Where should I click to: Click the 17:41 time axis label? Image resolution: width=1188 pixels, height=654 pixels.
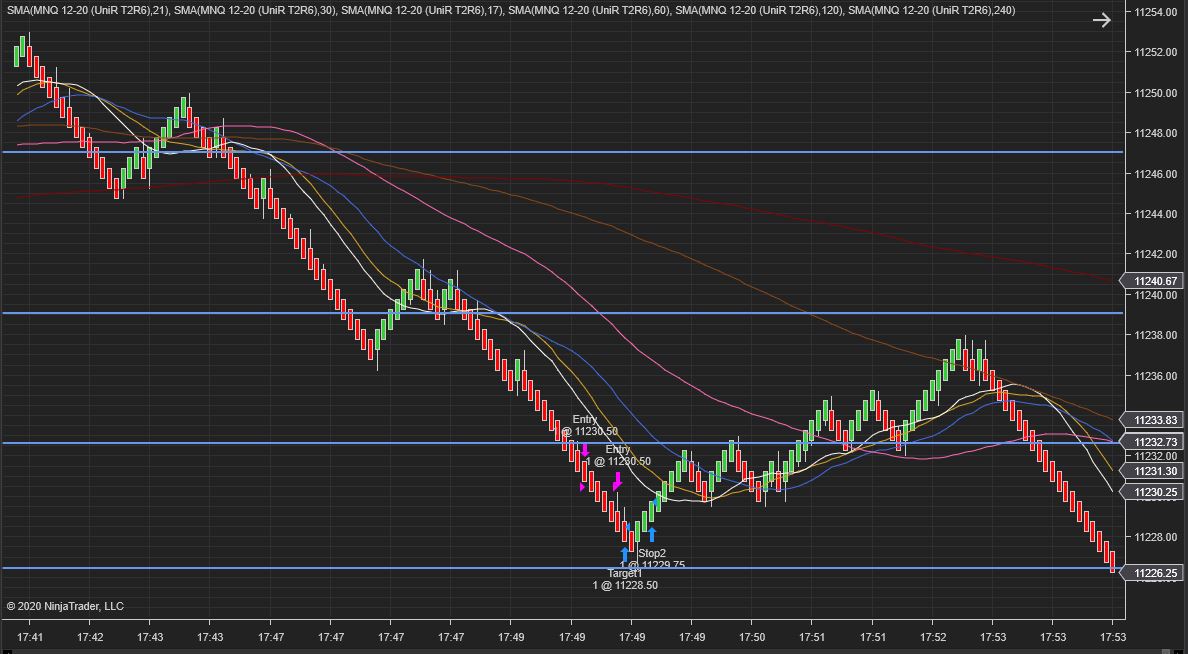pyautogui.click(x=30, y=638)
